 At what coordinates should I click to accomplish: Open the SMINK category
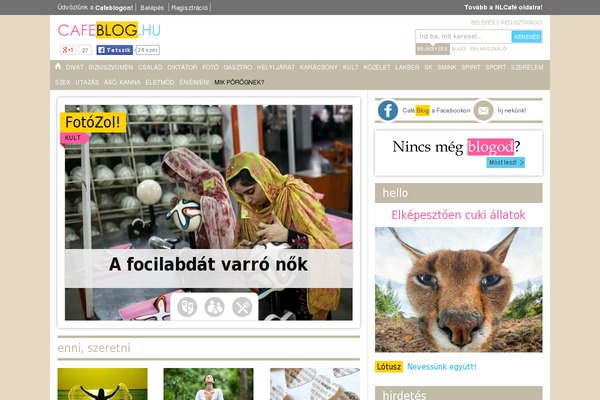point(447,67)
